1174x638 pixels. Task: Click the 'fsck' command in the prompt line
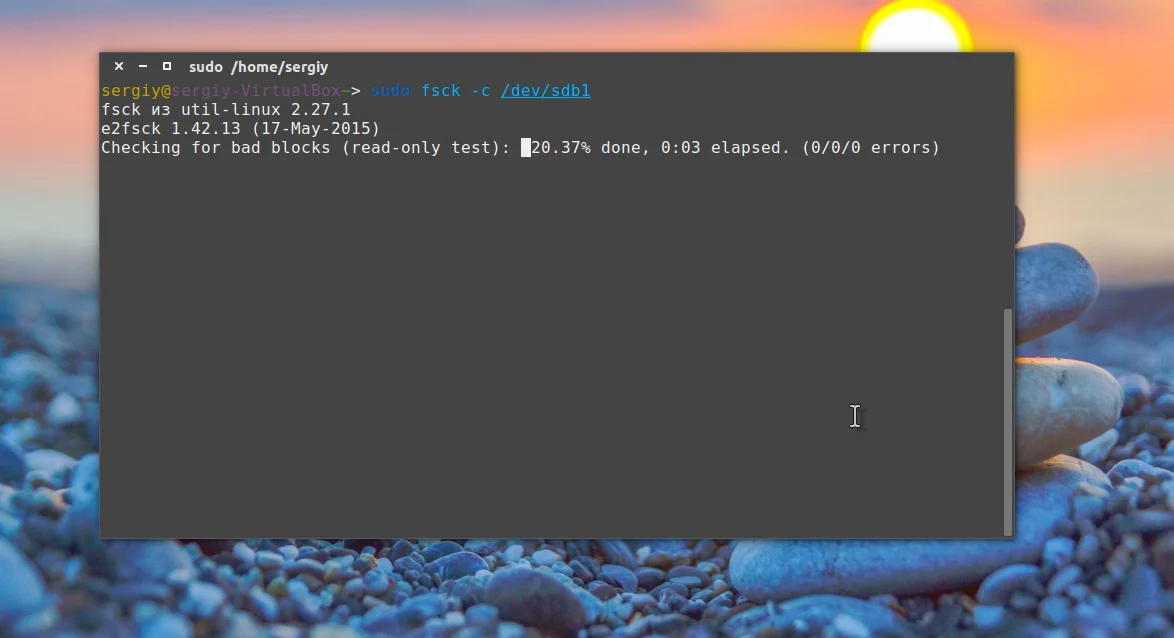(440, 91)
